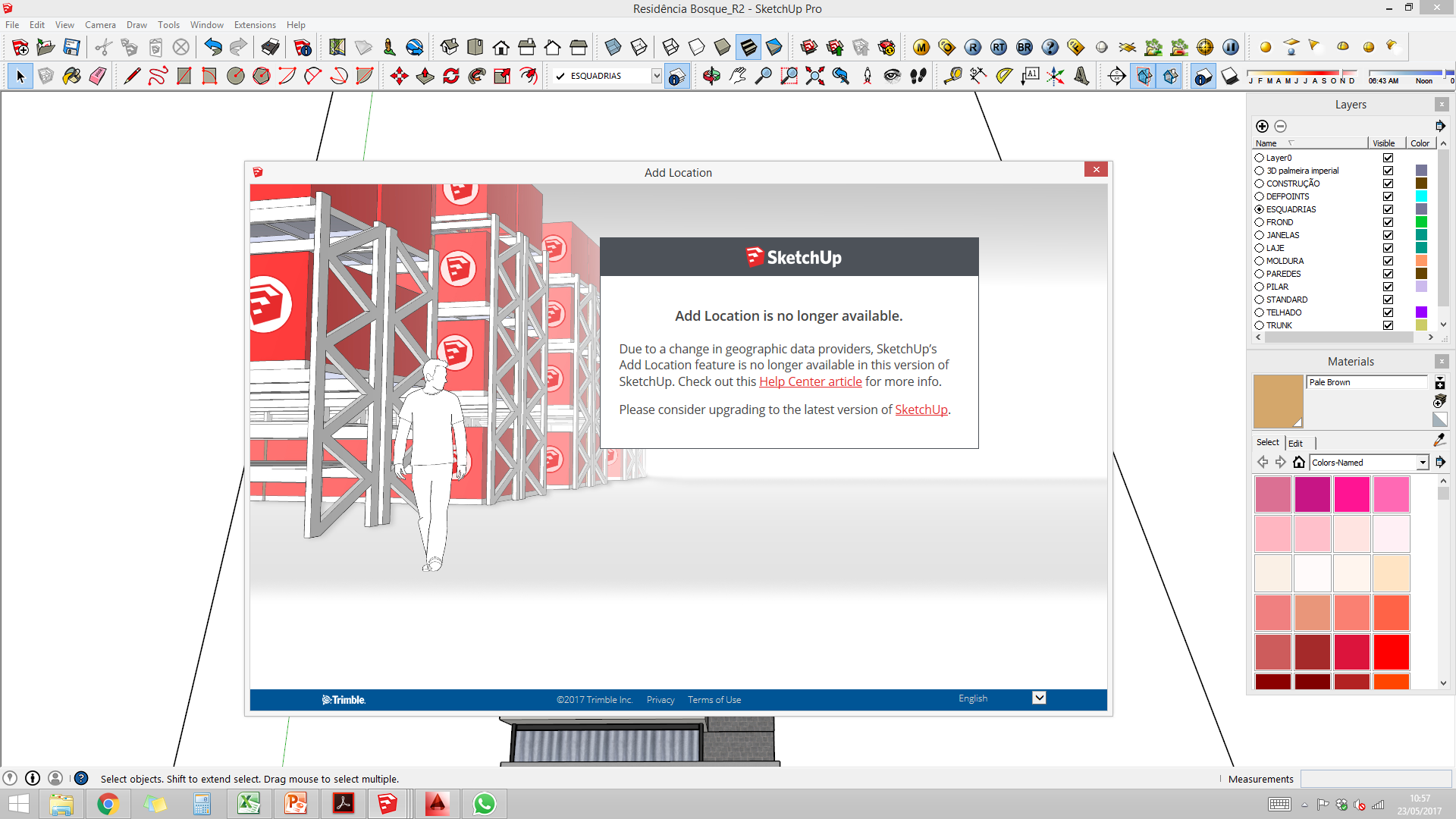Switch to the Edit materials tab
This screenshot has width=1456, height=819.
pyautogui.click(x=1295, y=443)
